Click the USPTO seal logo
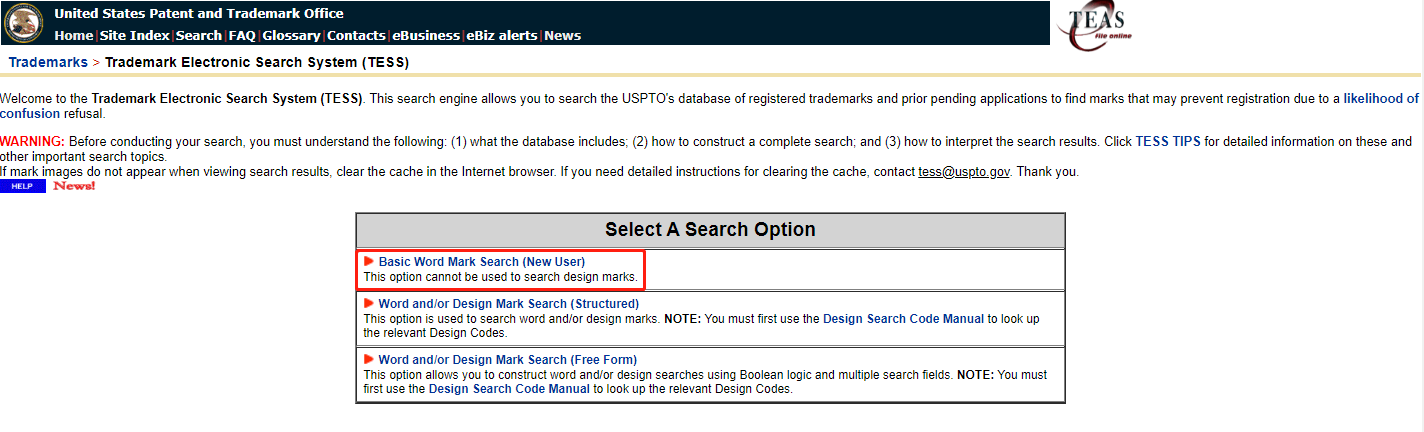This screenshot has width=1424, height=432. [x=24, y=23]
